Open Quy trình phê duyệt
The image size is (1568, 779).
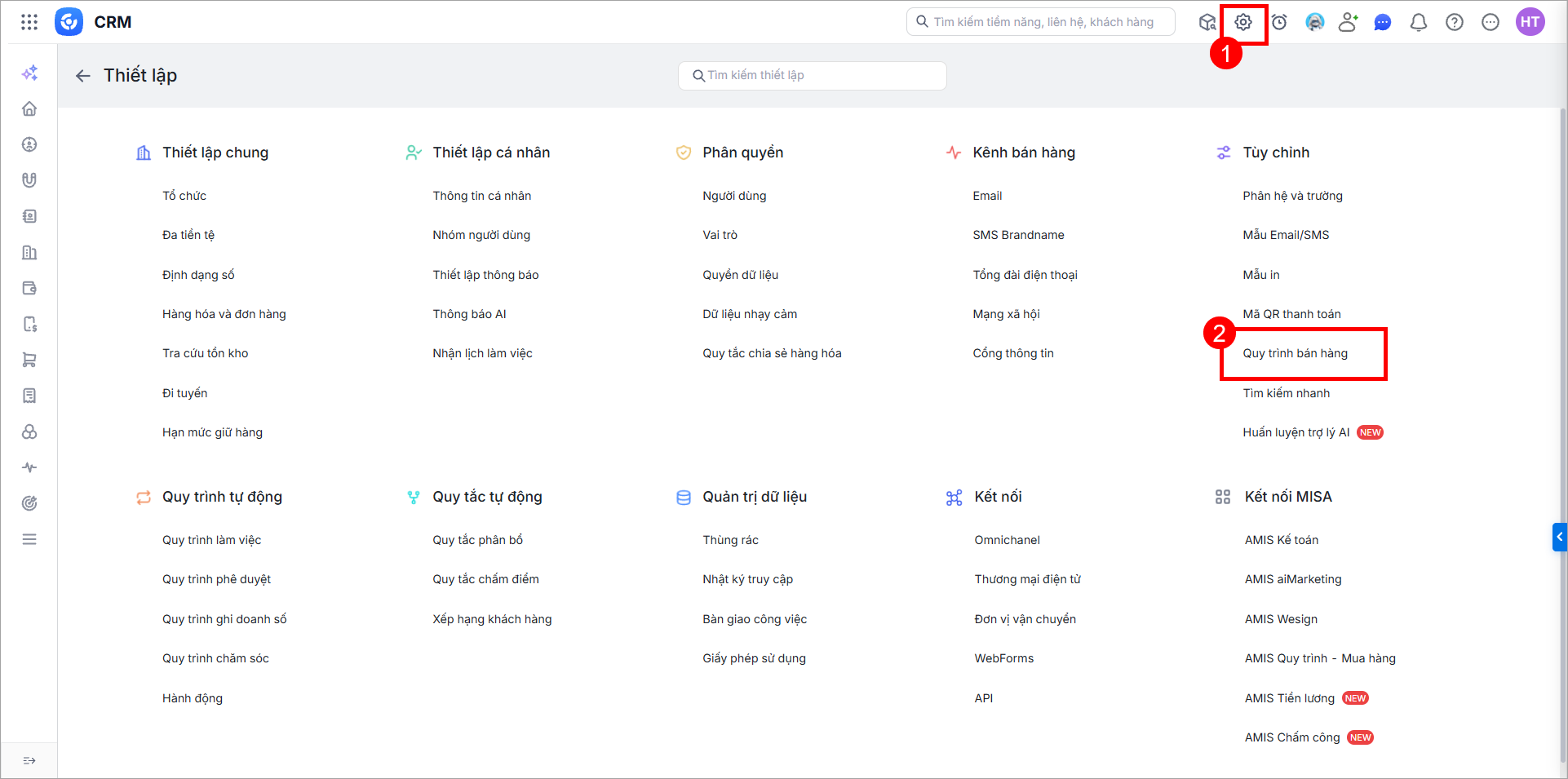(216, 579)
